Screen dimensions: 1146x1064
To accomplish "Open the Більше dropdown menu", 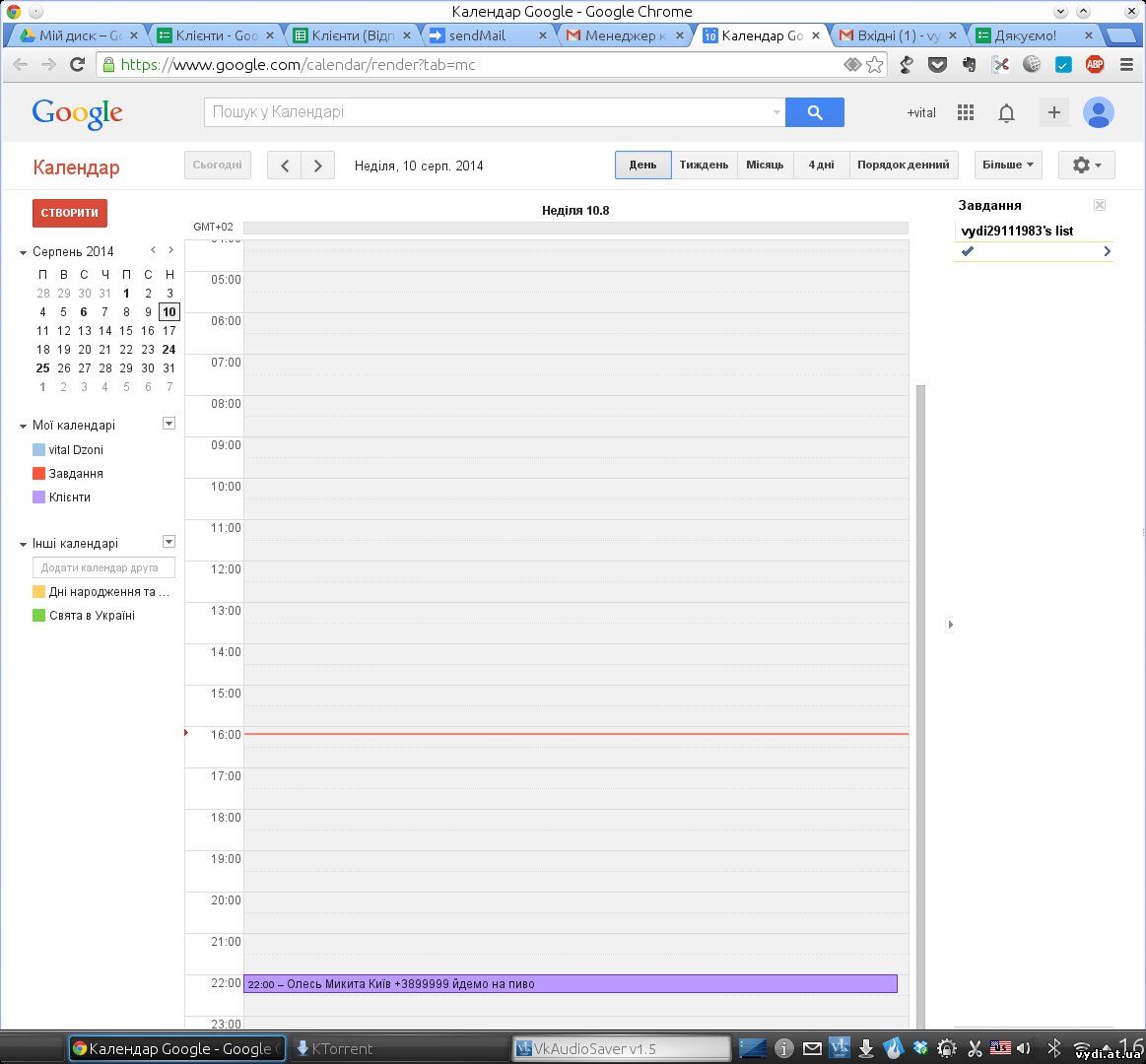I will coord(1008,166).
